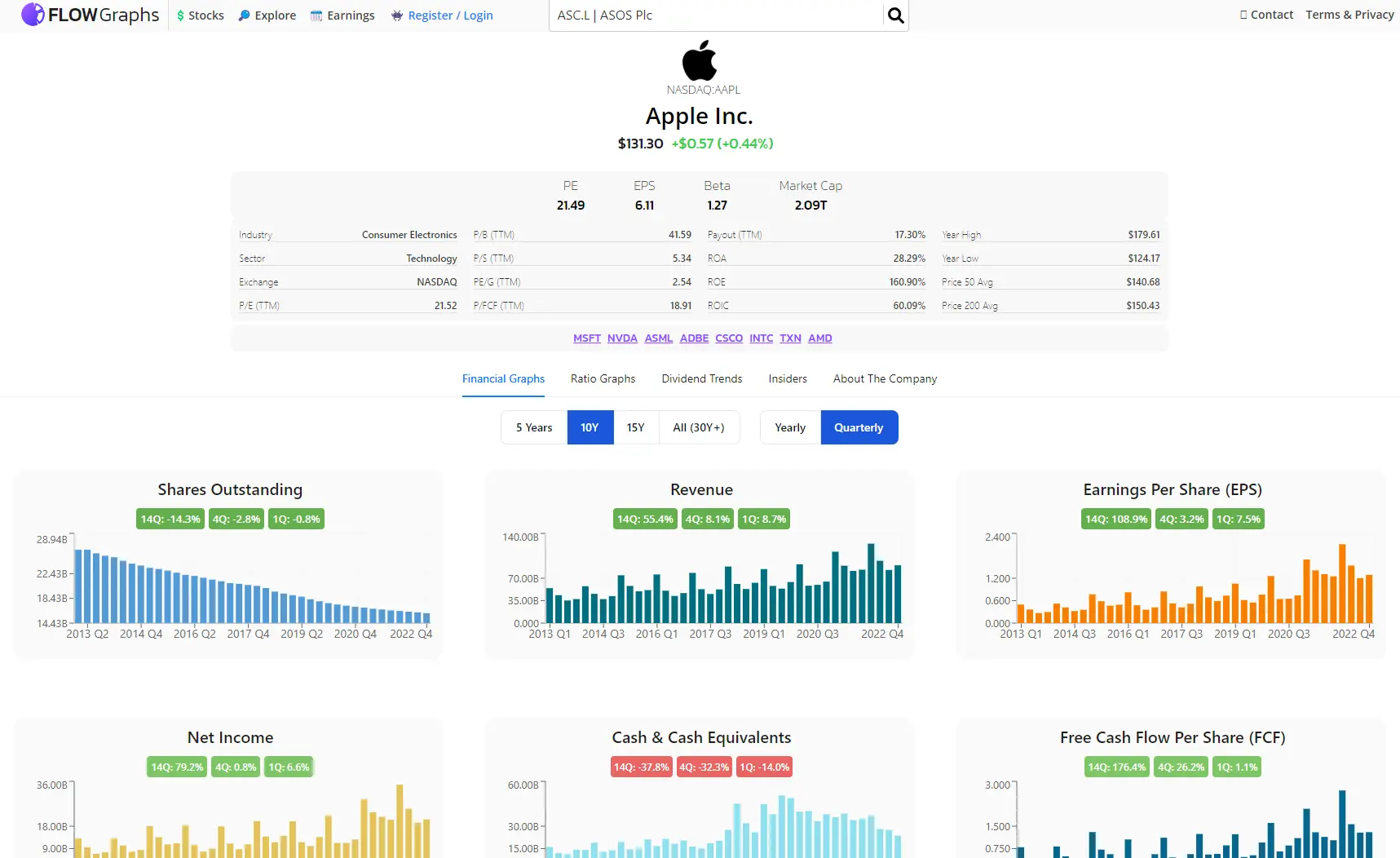
Task: Click the stock search input field
Action: click(x=718, y=15)
